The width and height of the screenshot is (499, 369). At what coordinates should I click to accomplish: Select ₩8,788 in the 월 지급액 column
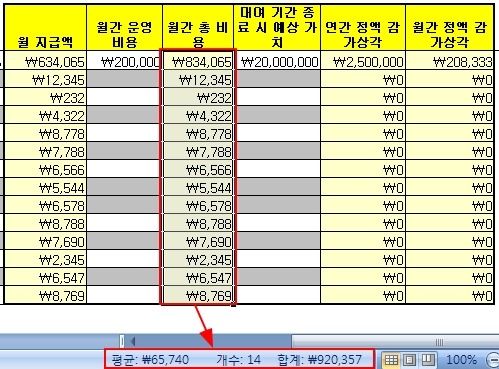pos(45,223)
